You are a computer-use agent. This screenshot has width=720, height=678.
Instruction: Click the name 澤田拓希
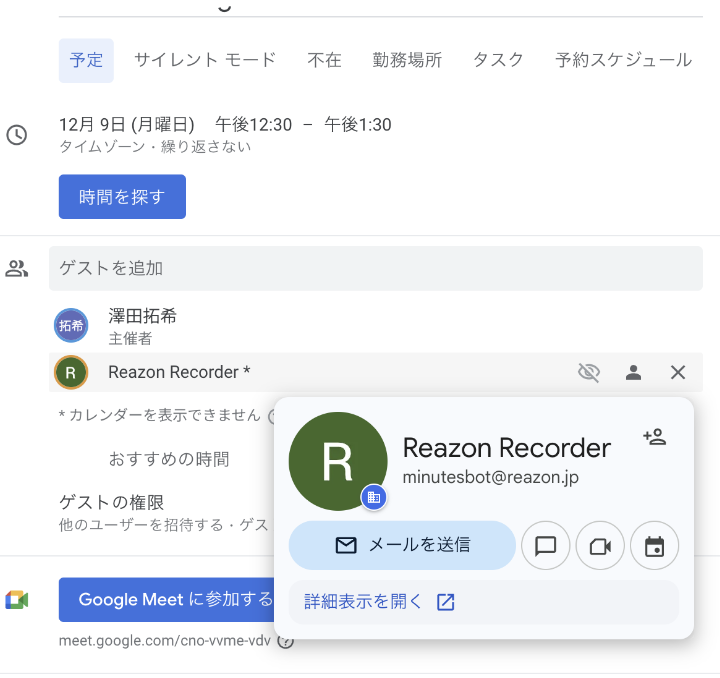click(142, 316)
